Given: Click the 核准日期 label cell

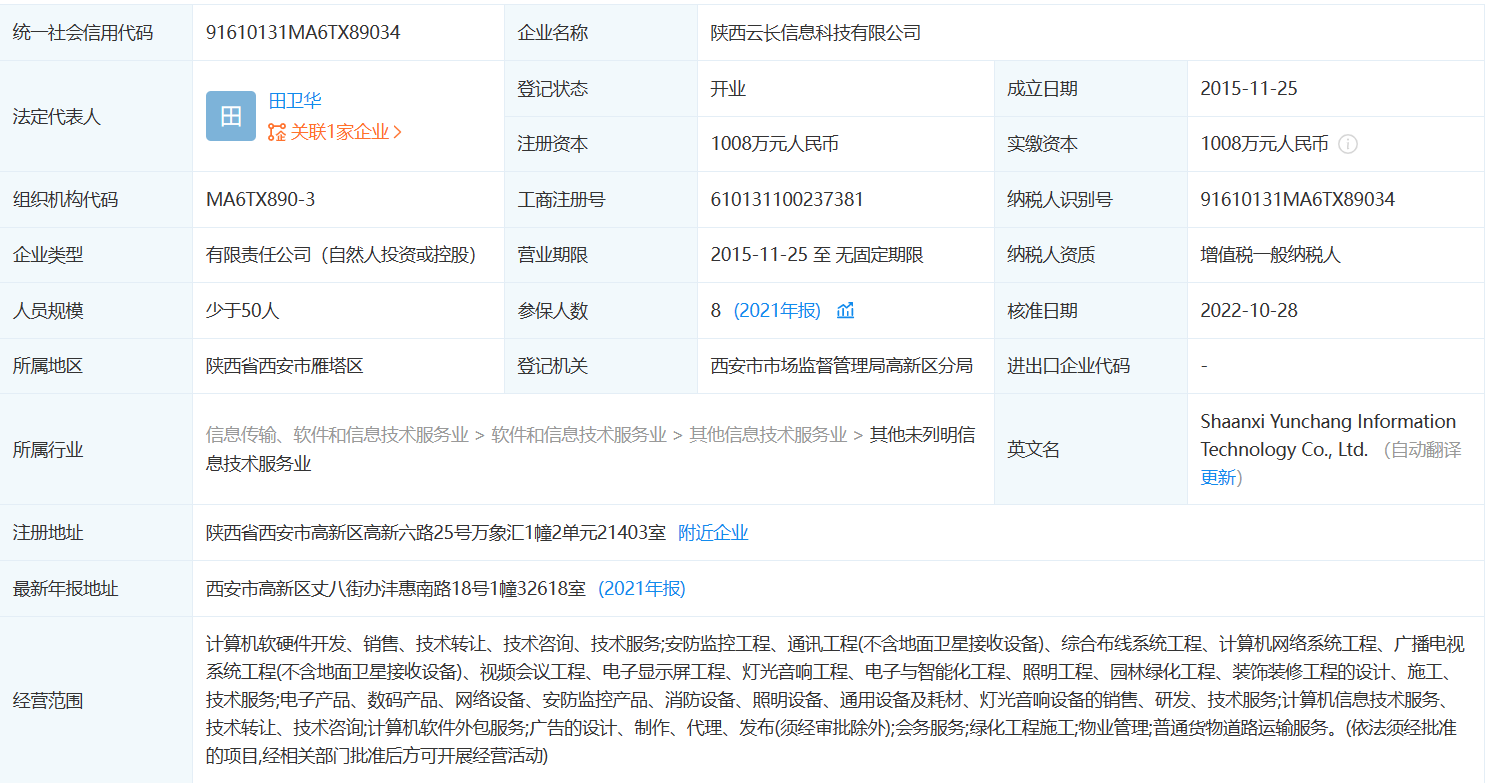Looking at the screenshot, I should [x=1091, y=310].
